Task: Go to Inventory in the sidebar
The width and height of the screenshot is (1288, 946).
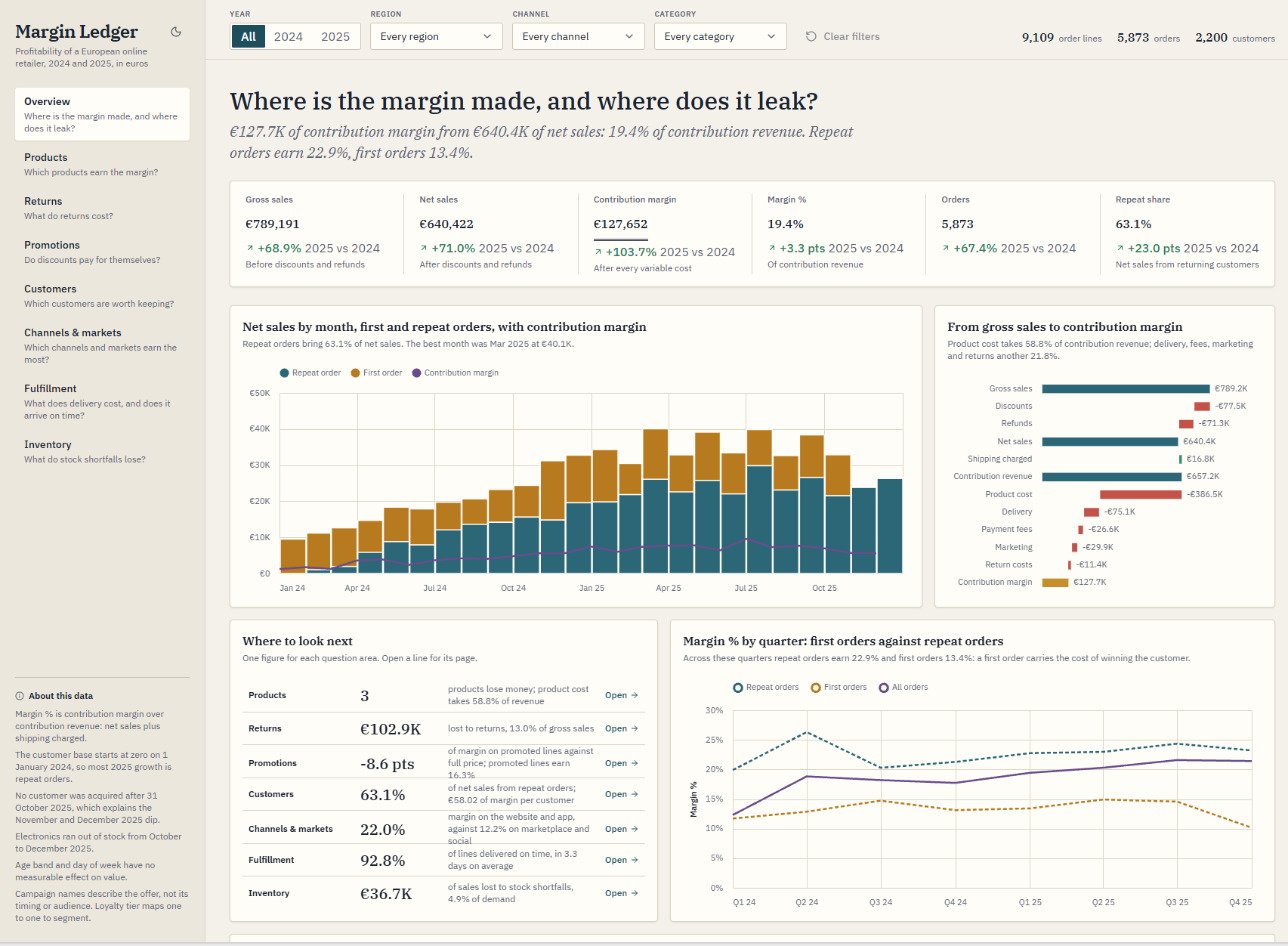Action: point(102,452)
